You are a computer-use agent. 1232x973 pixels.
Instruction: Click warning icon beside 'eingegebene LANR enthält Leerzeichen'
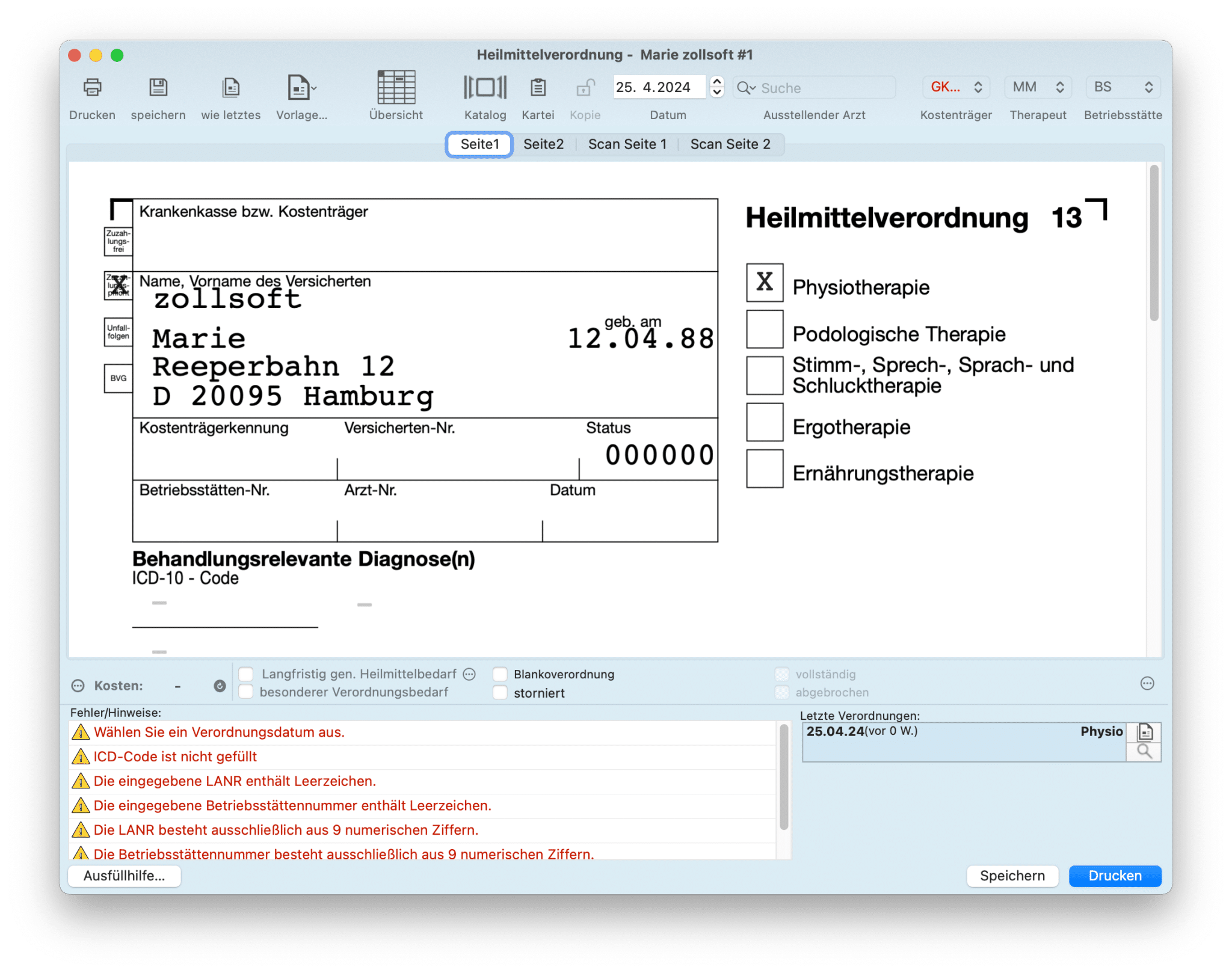coord(81,781)
